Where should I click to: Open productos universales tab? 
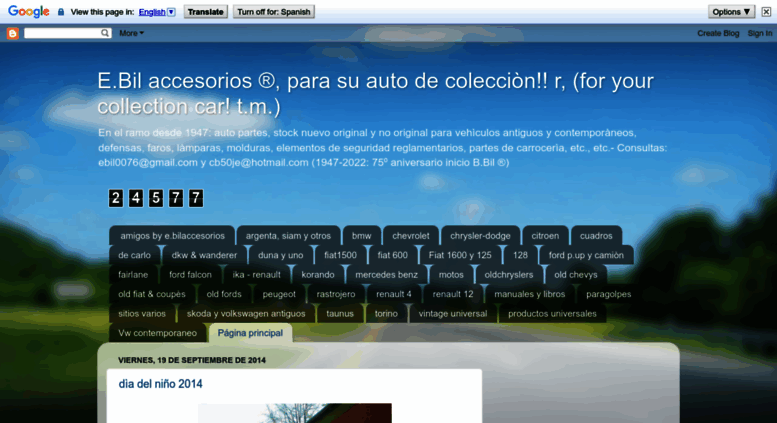point(552,314)
